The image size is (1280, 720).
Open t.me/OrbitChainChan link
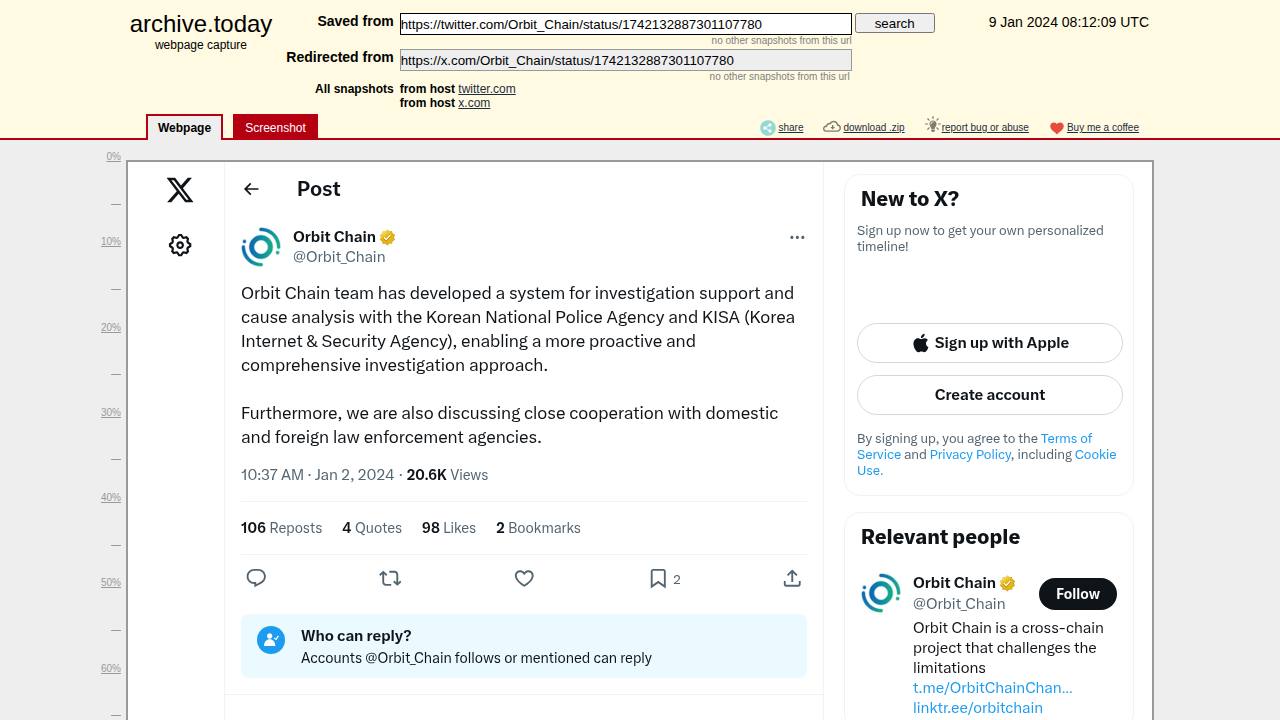point(992,688)
